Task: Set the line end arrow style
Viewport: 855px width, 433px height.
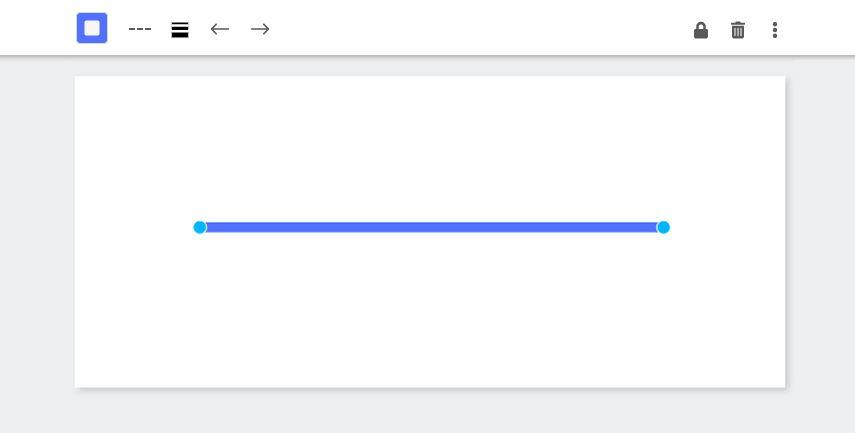Action: pos(260,29)
